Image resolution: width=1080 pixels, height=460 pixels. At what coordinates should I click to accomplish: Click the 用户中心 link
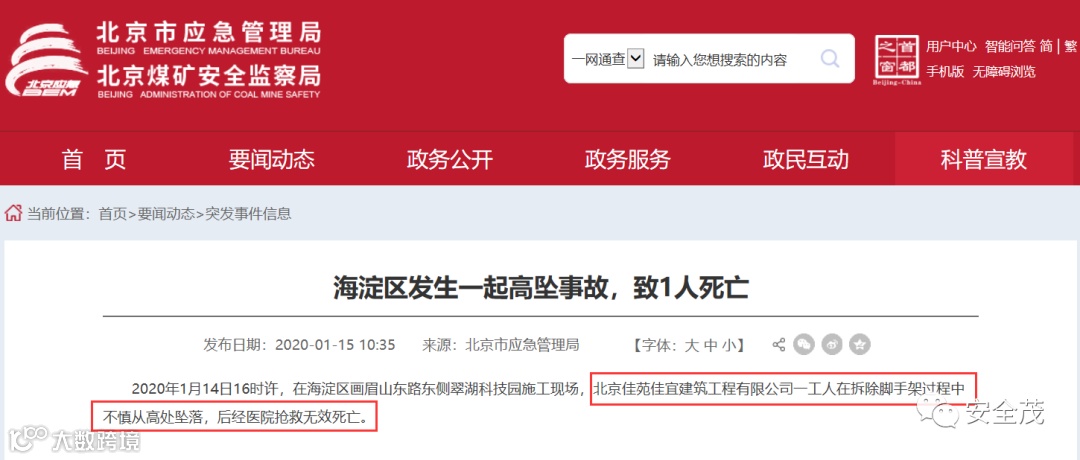tap(951, 46)
